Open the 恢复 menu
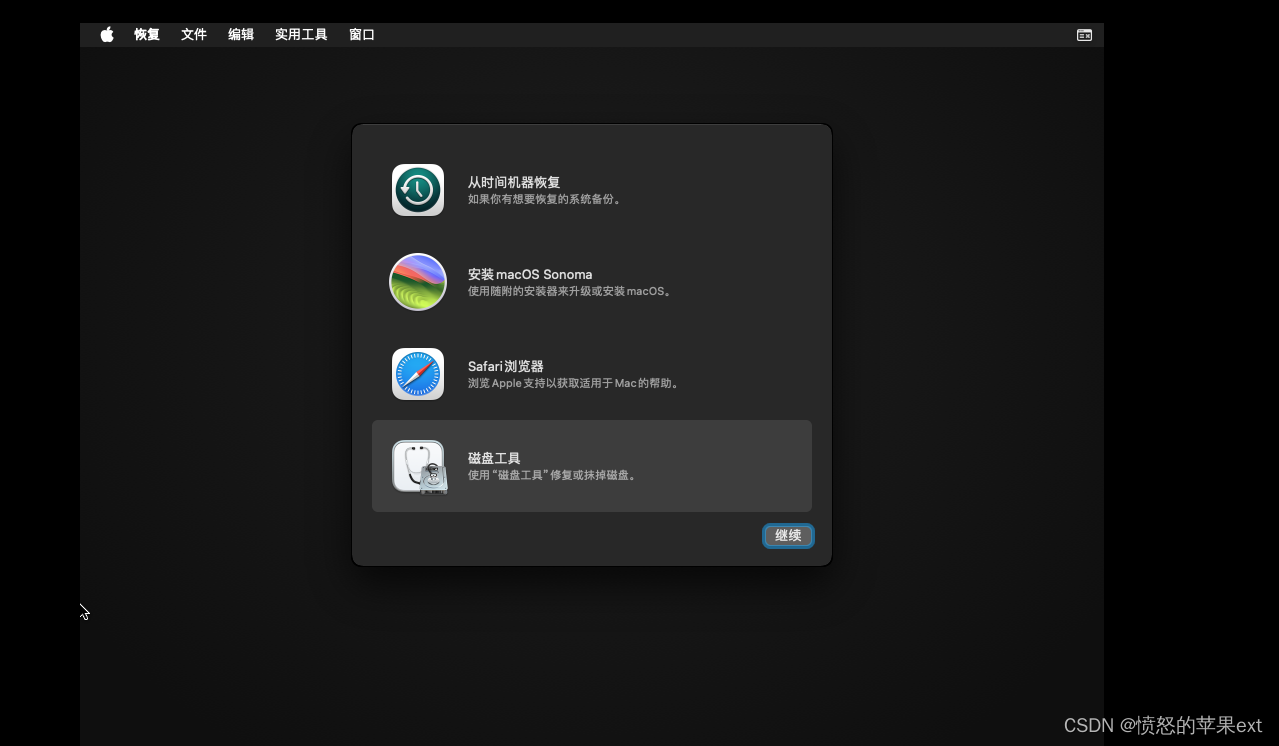Screen dimensions: 1279x746 pos(147,34)
